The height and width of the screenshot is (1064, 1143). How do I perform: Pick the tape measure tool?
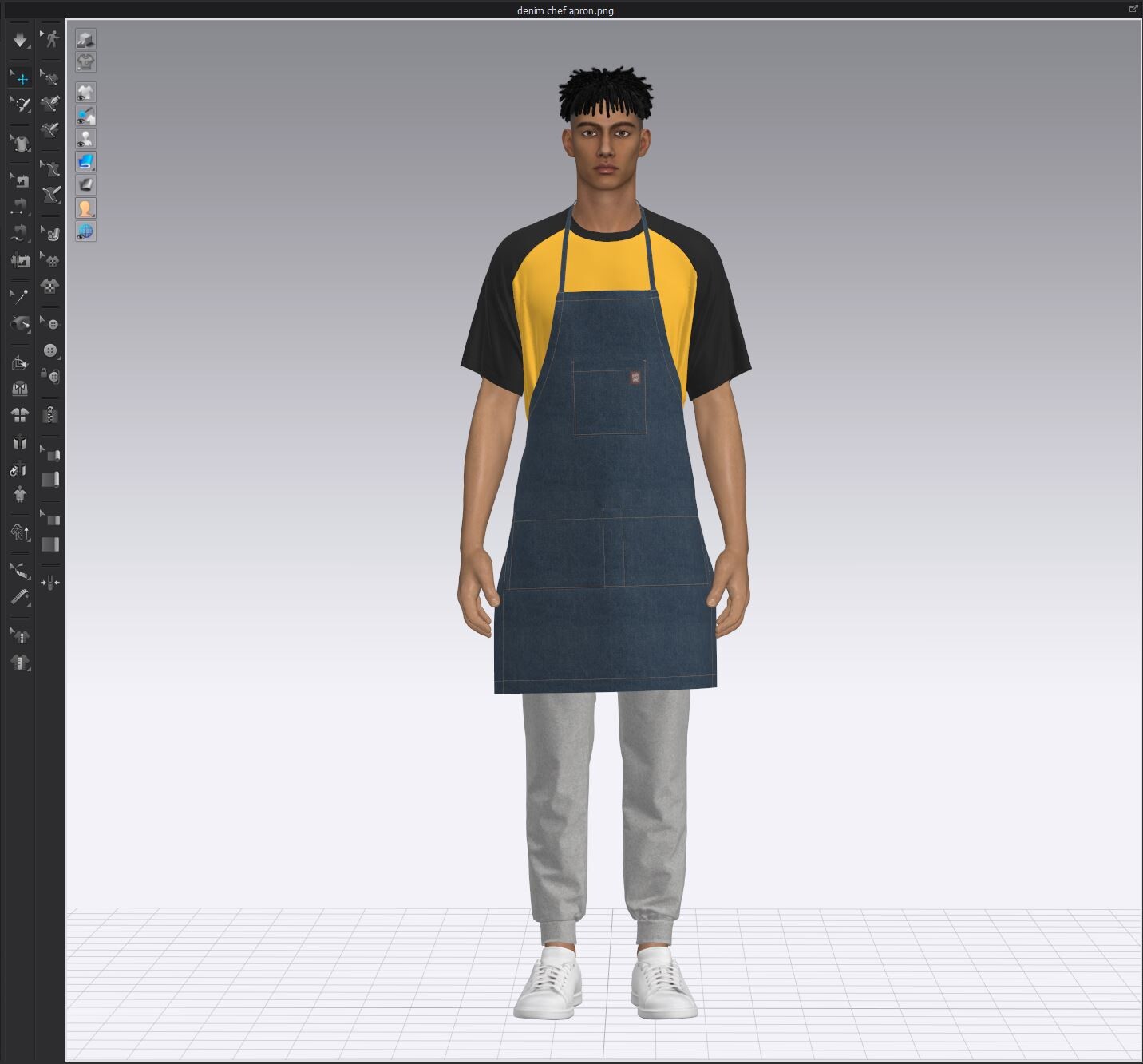20,597
